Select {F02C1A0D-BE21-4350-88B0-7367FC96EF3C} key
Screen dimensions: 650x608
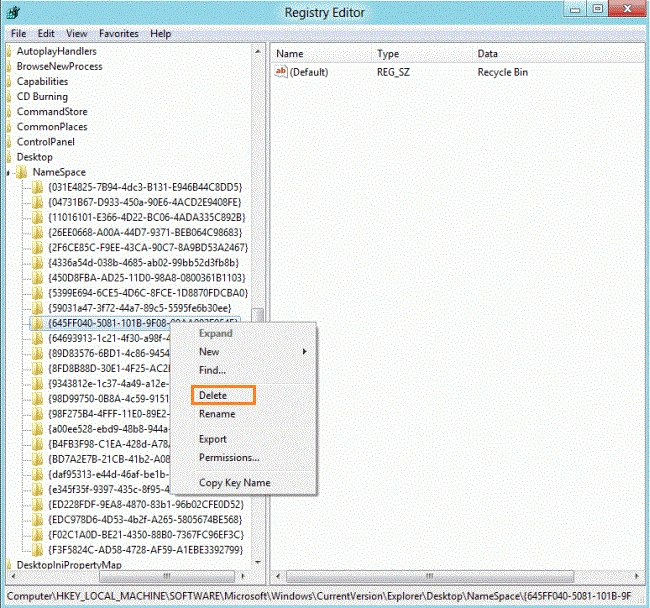146,535
